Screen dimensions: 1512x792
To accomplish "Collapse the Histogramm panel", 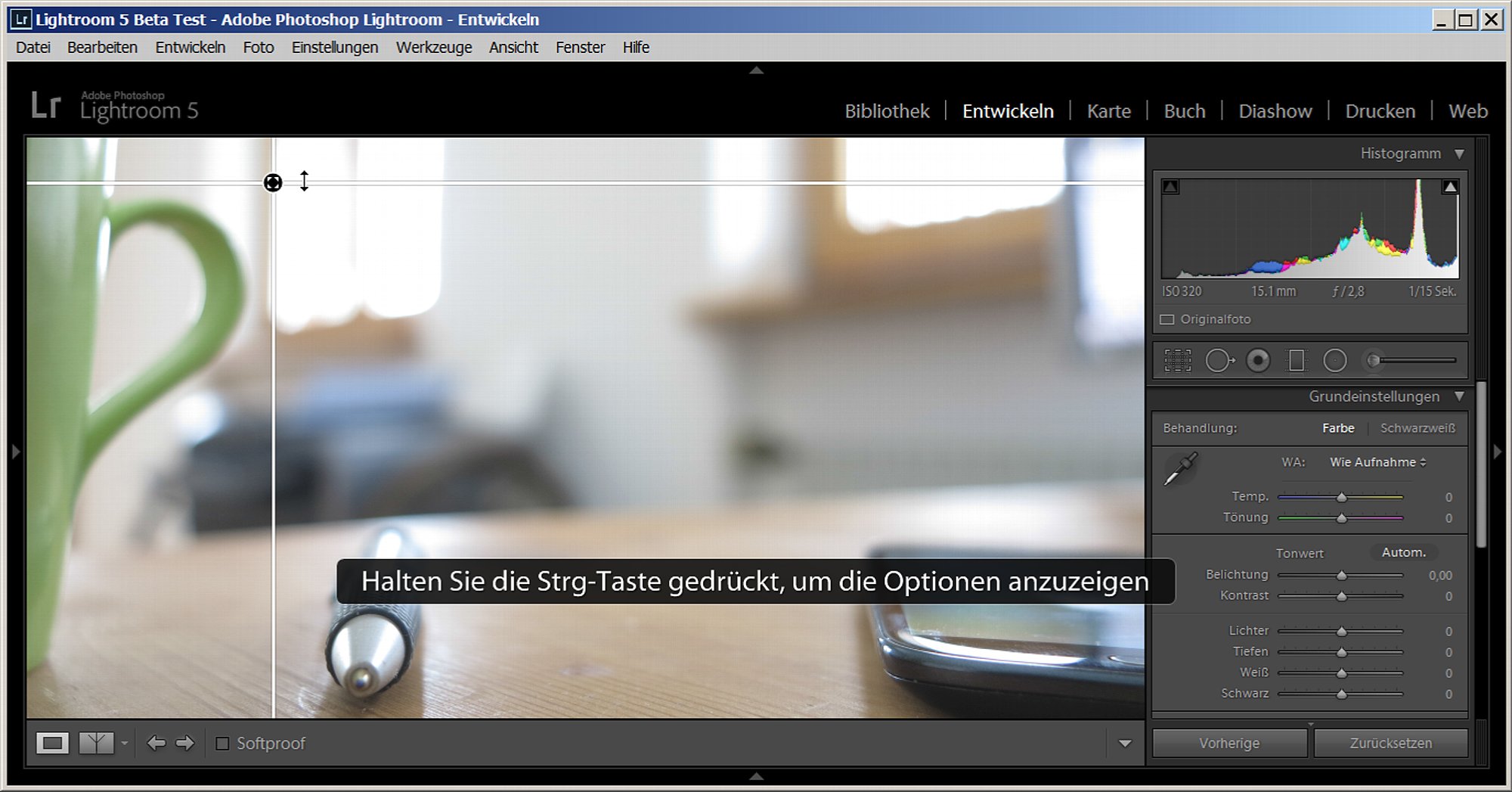I will point(1459,154).
